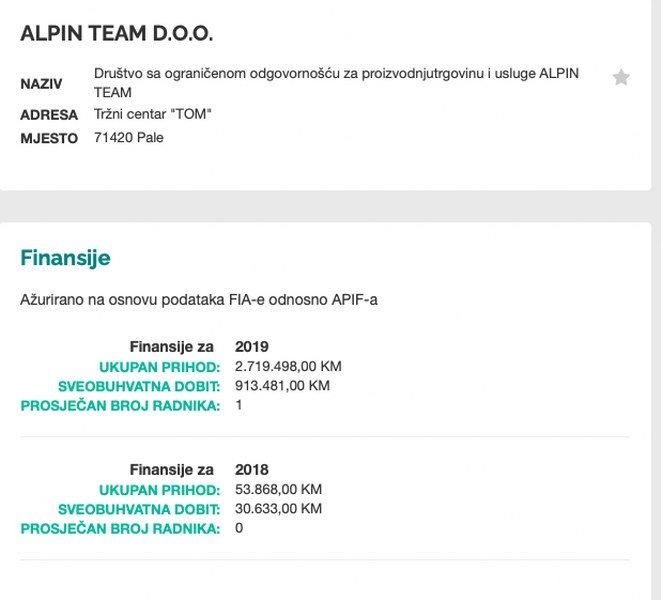The image size is (661, 600).
Task: Click the 2019 finance year value
Action: pyautogui.click(x=252, y=347)
